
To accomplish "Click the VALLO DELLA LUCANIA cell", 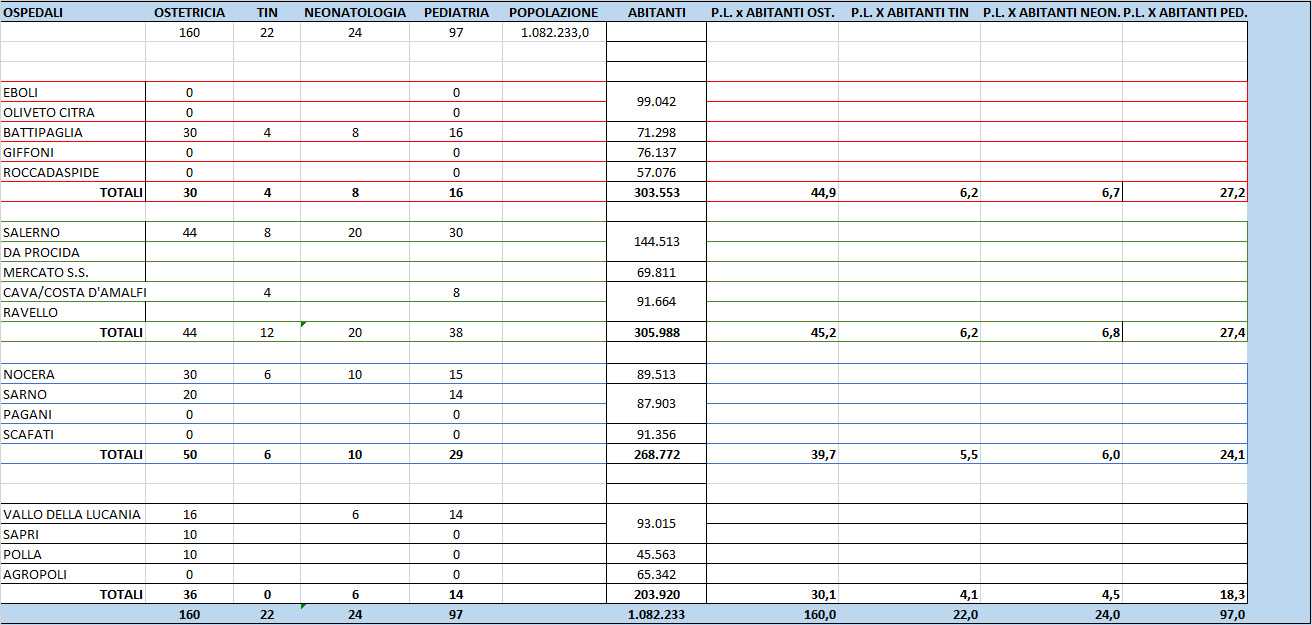I will (x=73, y=514).
